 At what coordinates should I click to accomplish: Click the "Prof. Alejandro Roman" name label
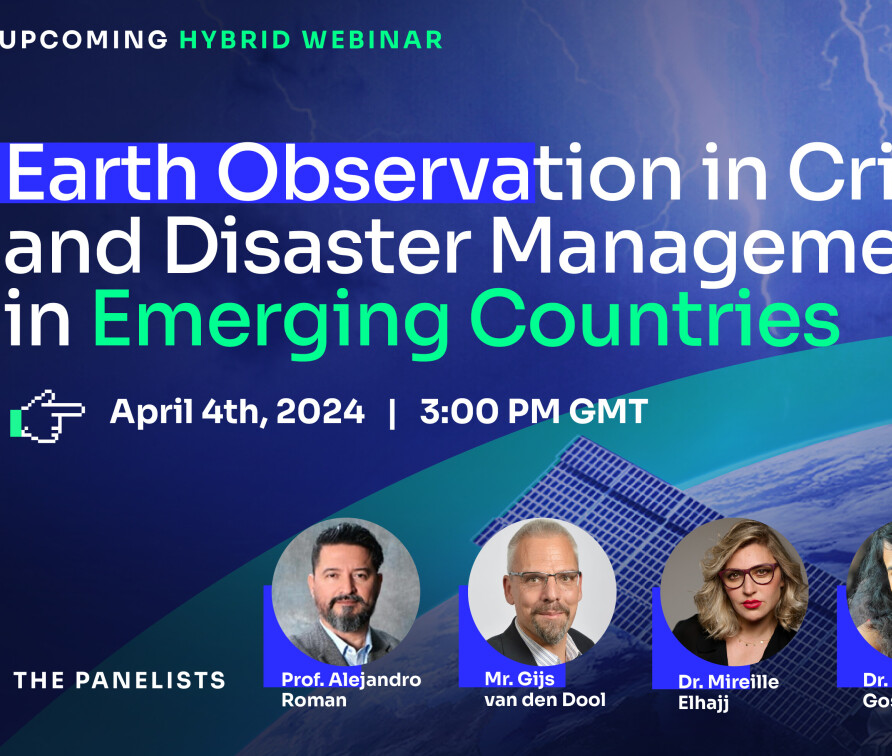(x=350, y=689)
